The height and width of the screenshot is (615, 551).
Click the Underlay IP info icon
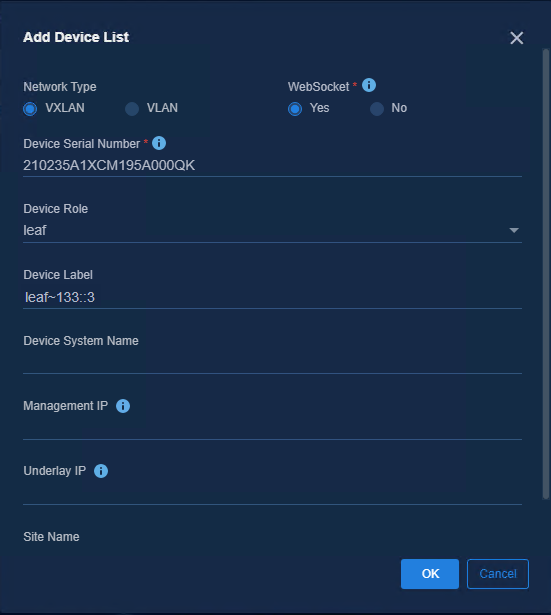click(x=101, y=471)
